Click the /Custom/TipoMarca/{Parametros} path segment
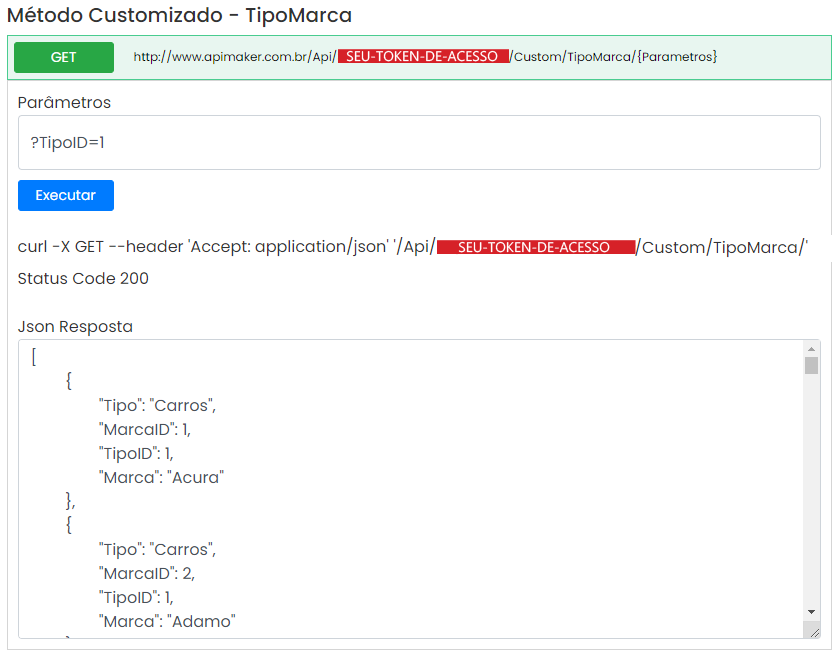Viewport: 838px width, 655px height. coord(613,57)
